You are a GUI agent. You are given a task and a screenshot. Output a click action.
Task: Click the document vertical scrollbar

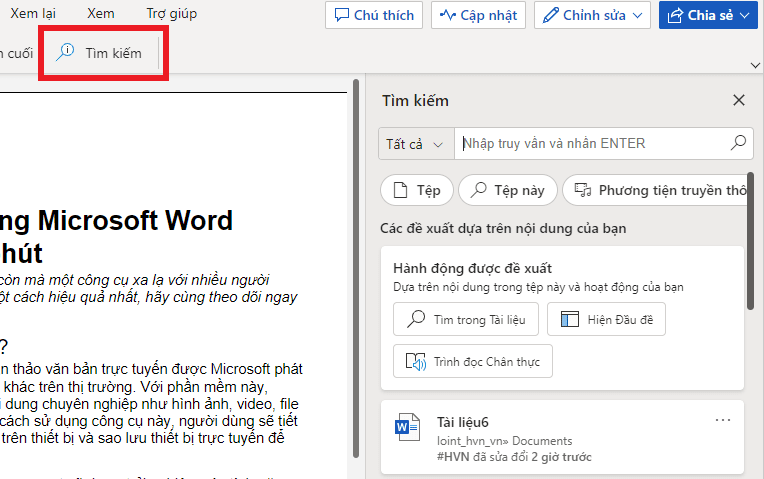(356, 268)
